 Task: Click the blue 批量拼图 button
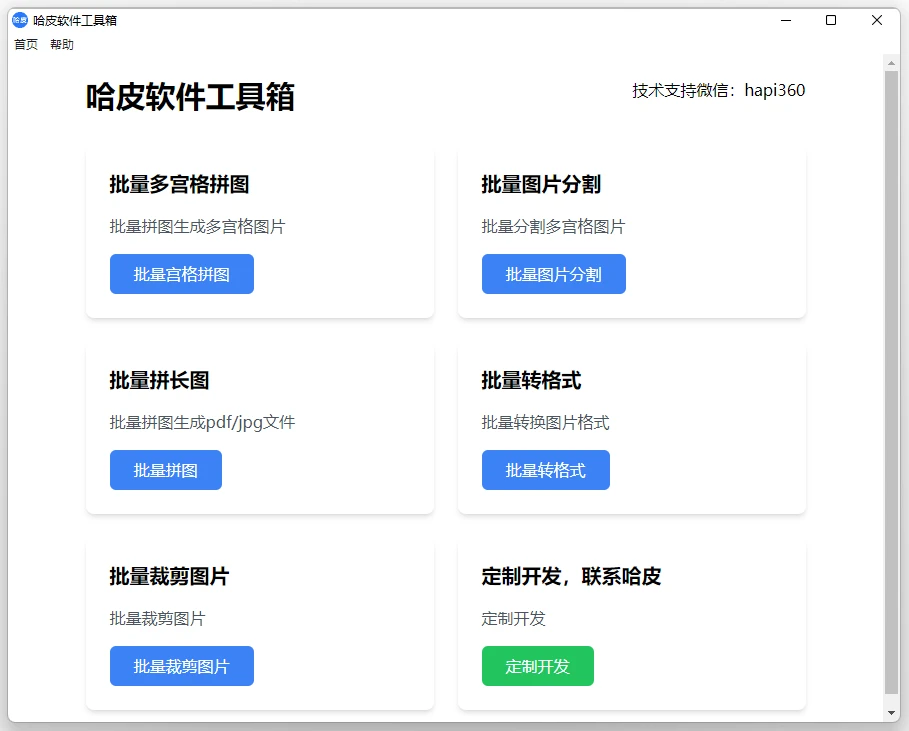(166, 470)
